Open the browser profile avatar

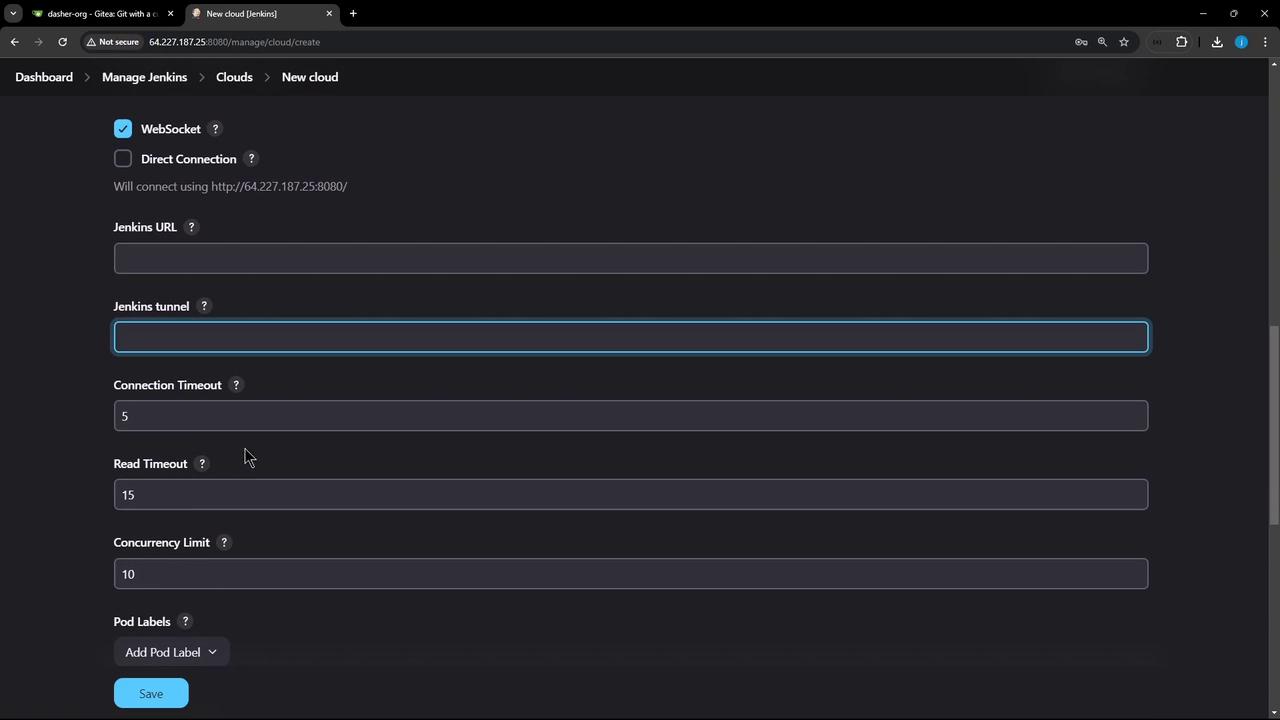[1241, 42]
